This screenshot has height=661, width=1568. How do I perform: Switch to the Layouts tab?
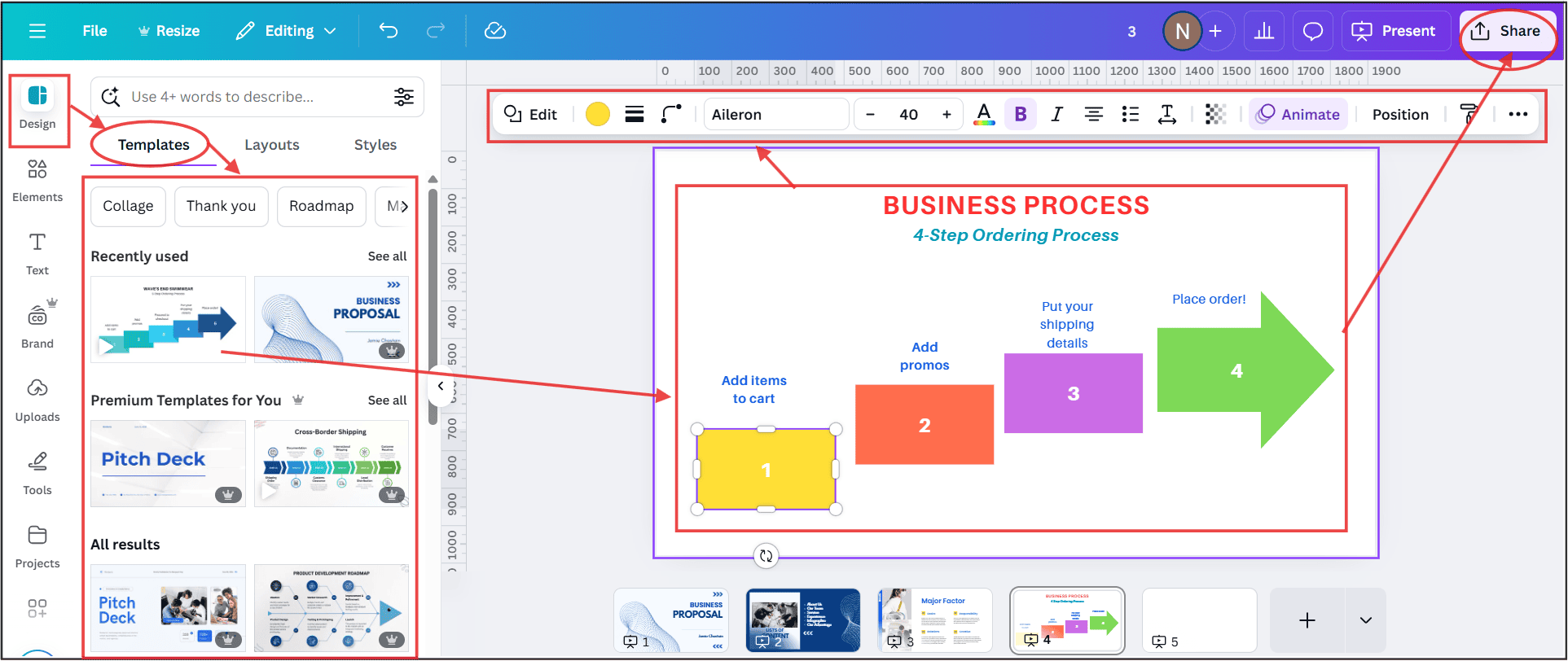(272, 145)
